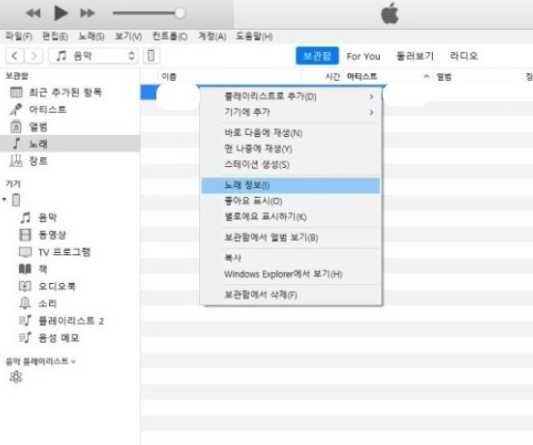Select the 보관함 tab
The image size is (533, 445).
coord(317,56)
